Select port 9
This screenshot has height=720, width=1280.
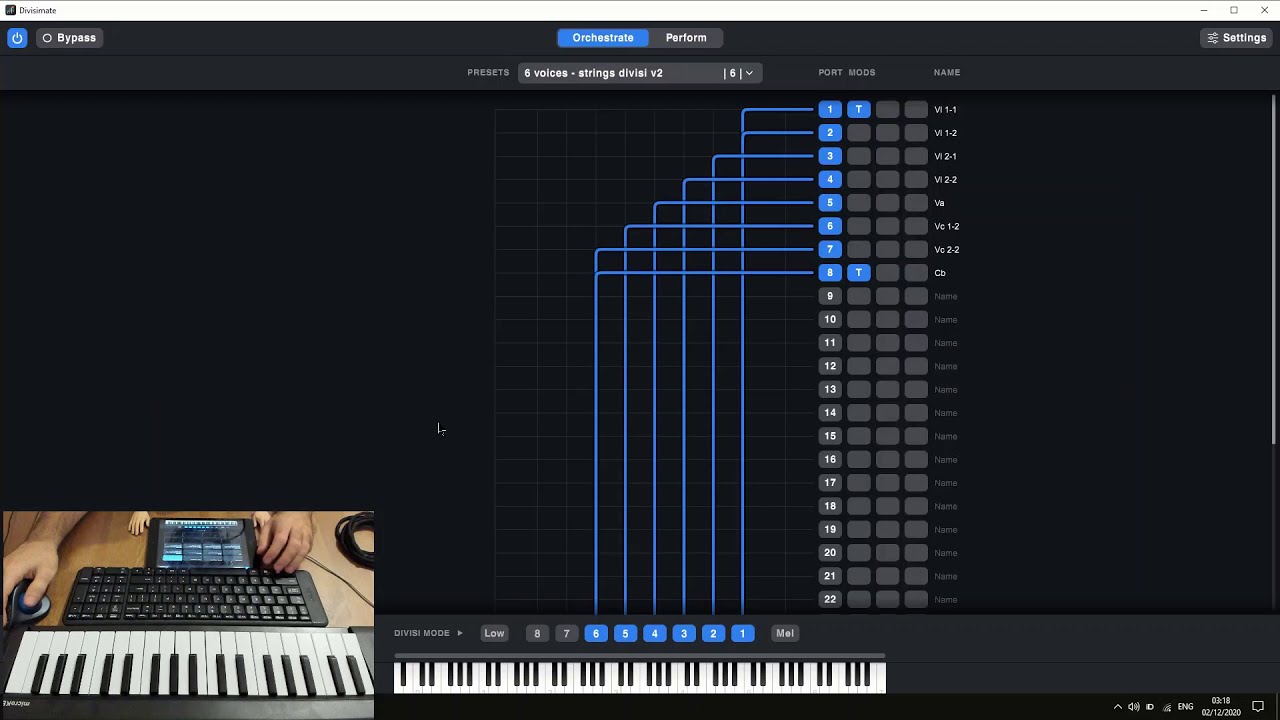click(830, 296)
